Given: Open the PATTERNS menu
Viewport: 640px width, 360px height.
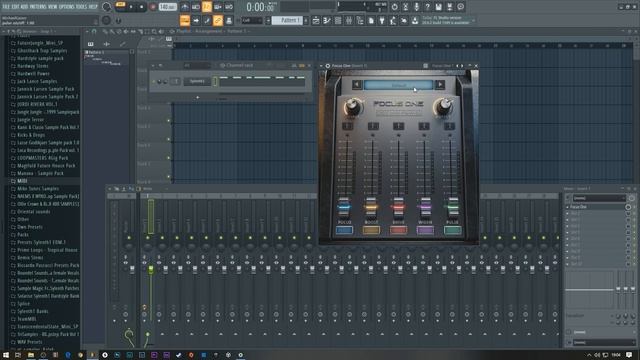Looking at the screenshot, I should point(38,7).
